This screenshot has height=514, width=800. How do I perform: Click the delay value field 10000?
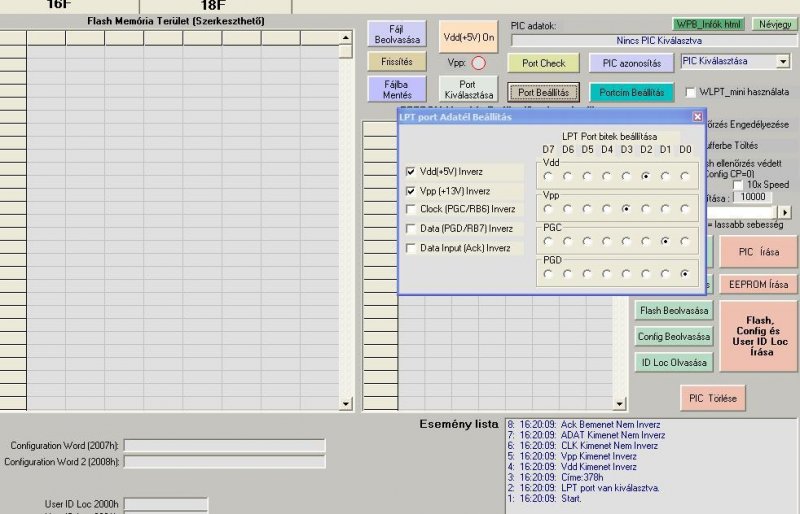[x=753, y=197]
